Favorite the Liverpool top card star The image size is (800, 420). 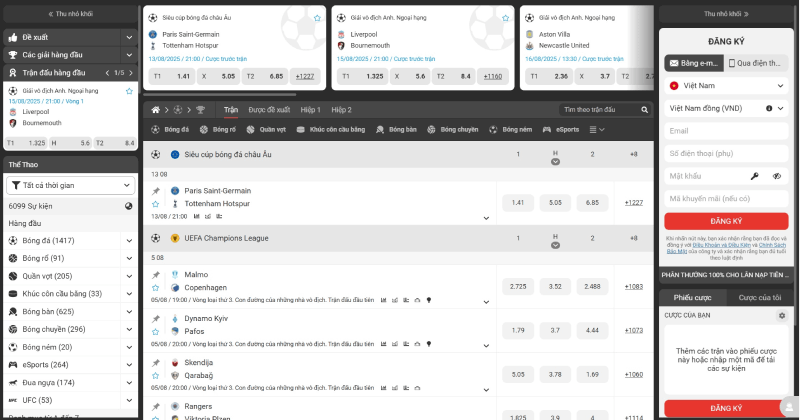[x=506, y=18]
